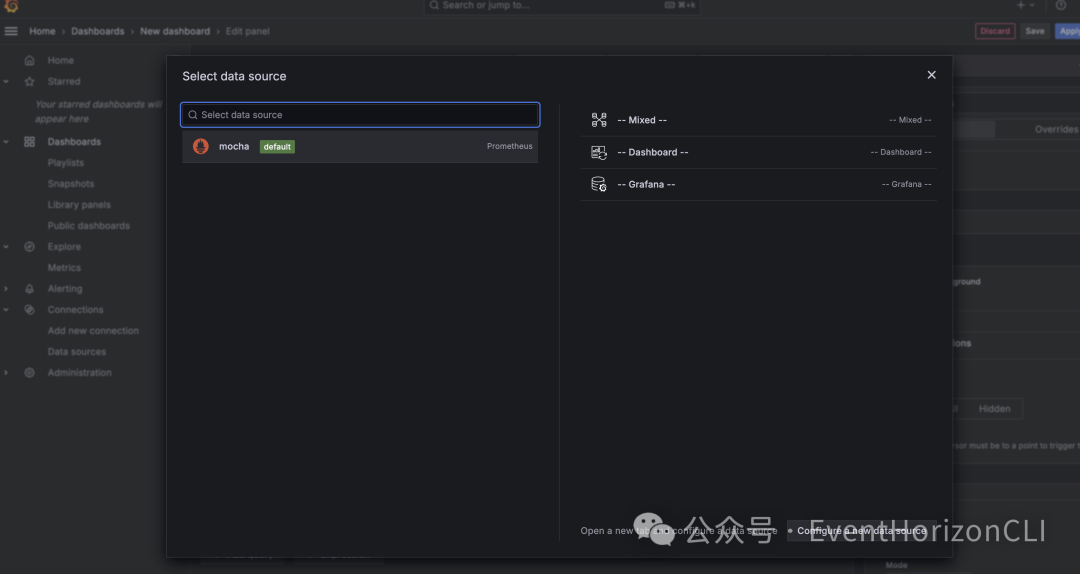
Task: Click the Mixed data source icon
Action: point(599,120)
